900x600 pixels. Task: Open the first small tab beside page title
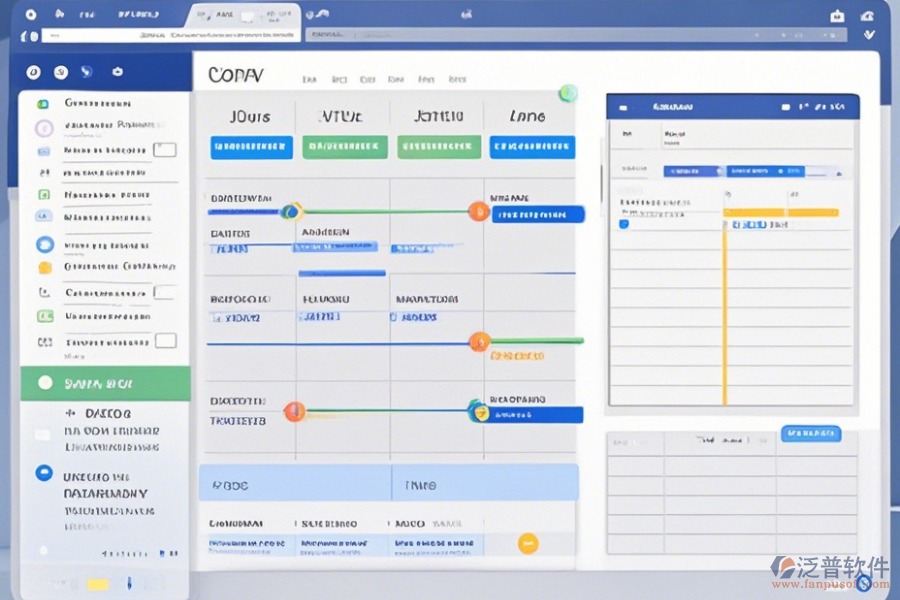click(309, 79)
